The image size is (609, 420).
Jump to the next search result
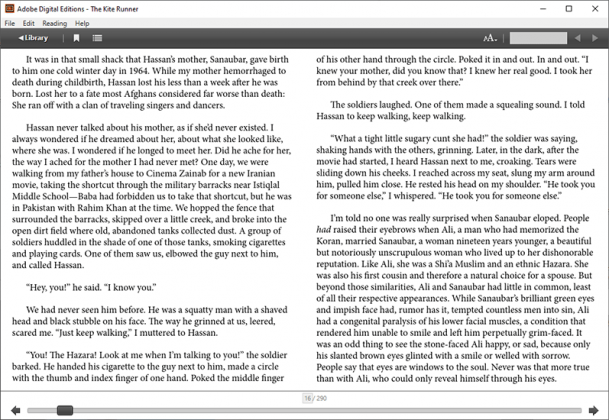pos(596,38)
